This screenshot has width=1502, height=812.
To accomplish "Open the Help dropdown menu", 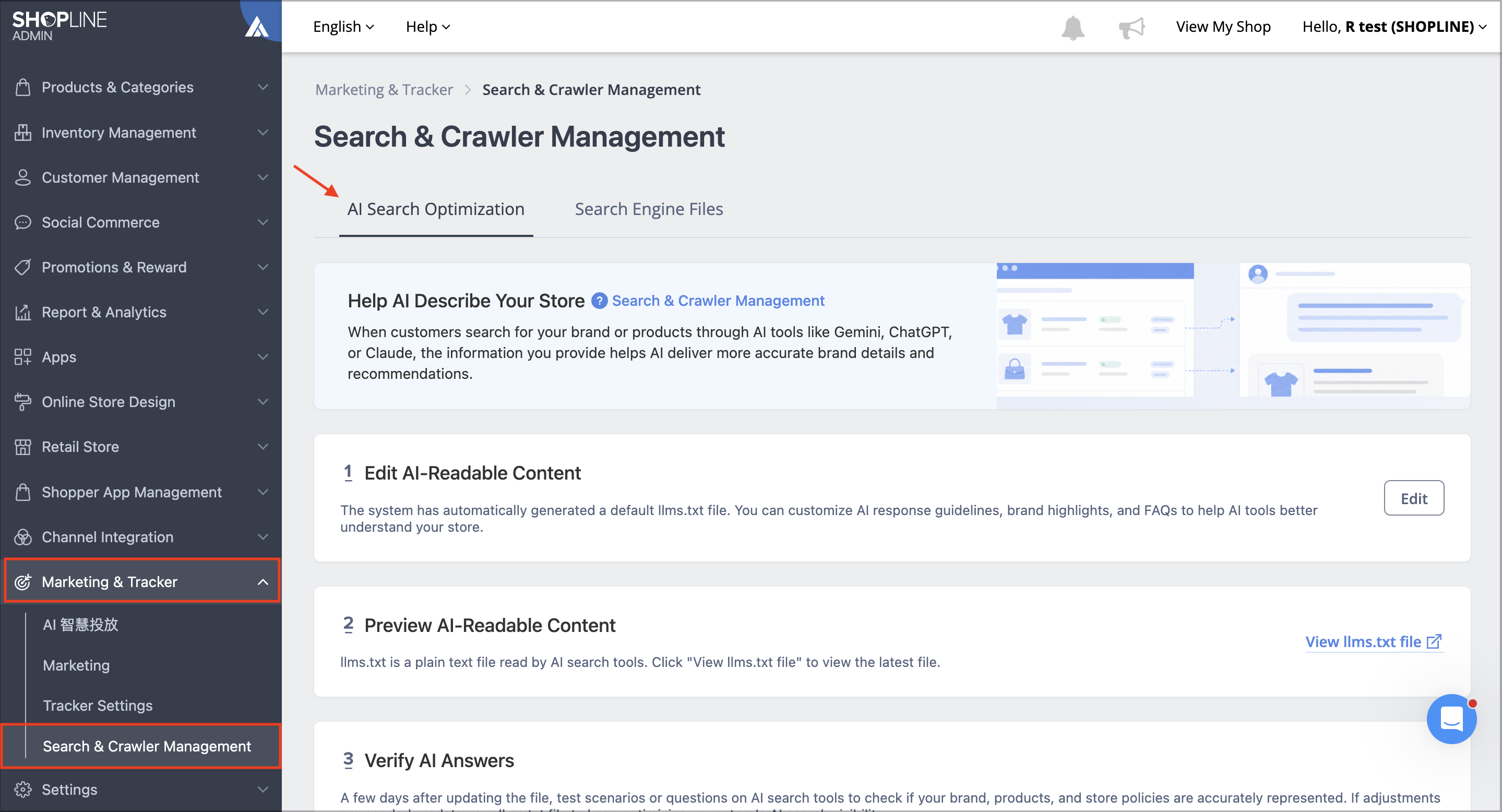I will tap(428, 27).
